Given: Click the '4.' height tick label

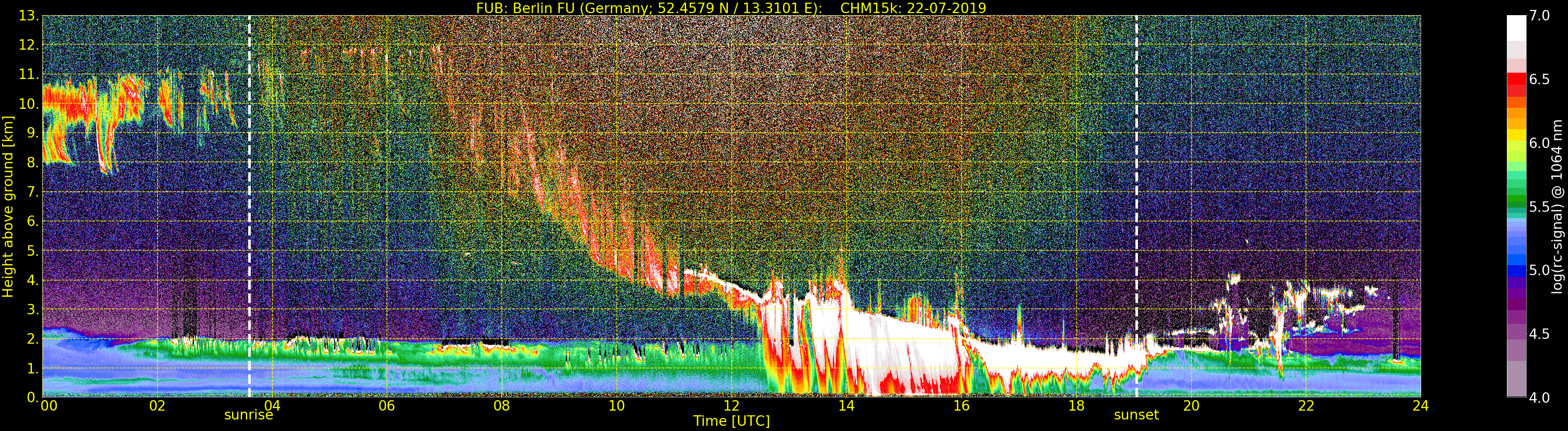Looking at the screenshot, I should (33, 280).
